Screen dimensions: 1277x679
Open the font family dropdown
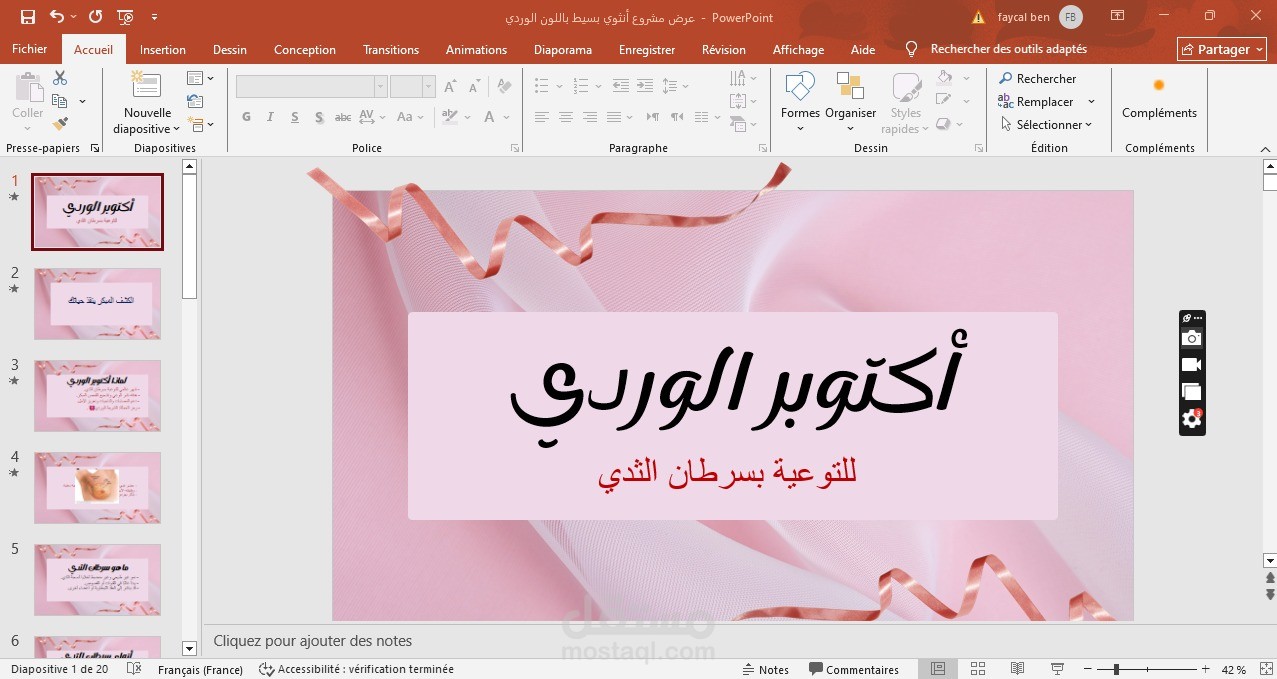pyautogui.click(x=380, y=86)
